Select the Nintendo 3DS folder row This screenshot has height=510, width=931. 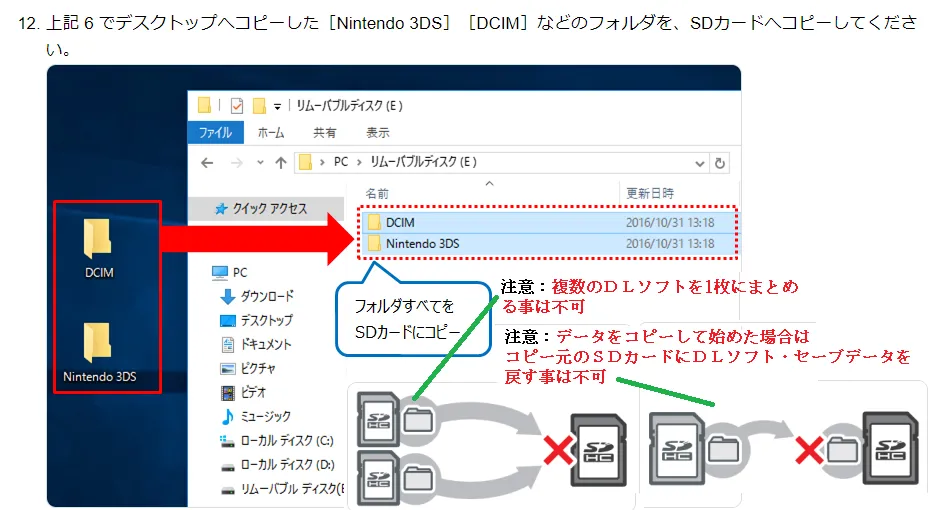547,243
